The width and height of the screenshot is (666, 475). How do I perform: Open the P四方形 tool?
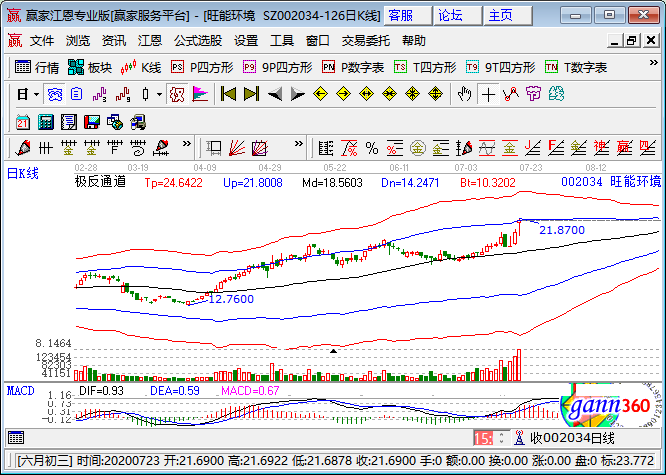coord(202,67)
